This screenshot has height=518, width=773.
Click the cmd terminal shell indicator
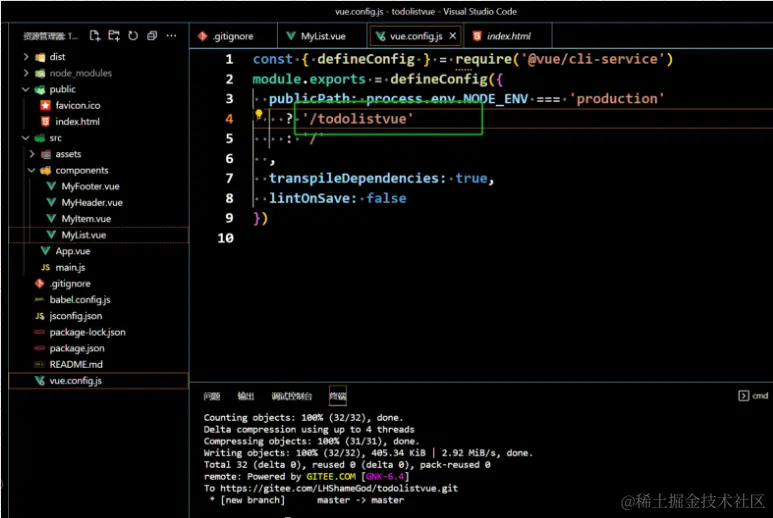[x=753, y=396]
